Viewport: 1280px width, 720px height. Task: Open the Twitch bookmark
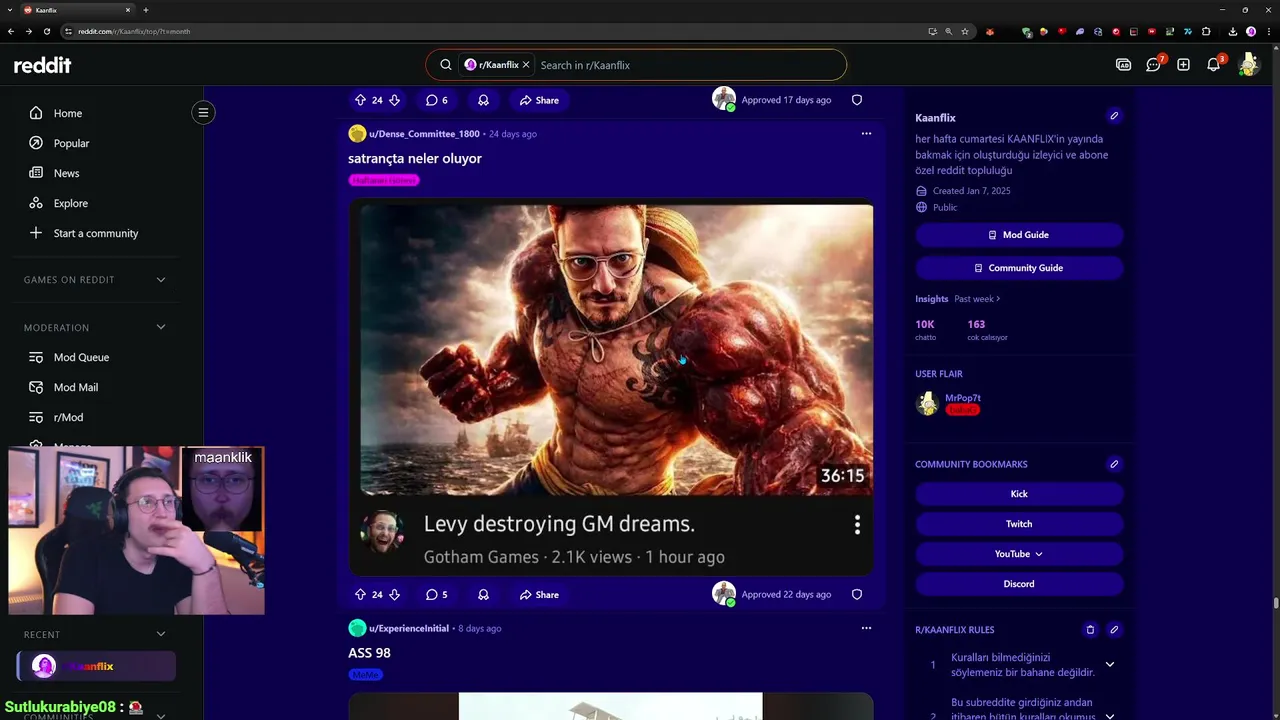point(1019,524)
